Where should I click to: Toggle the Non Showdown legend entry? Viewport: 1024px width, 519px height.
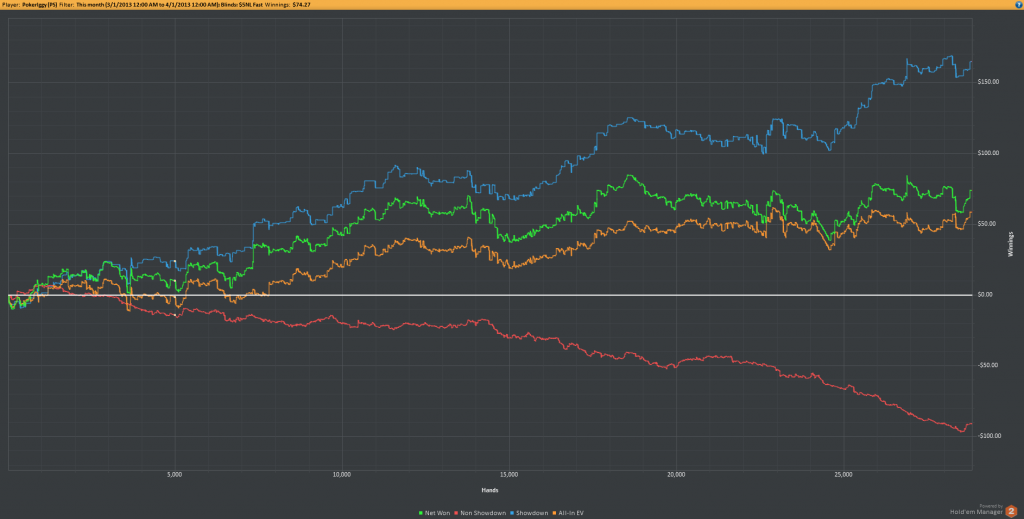point(480,513)
